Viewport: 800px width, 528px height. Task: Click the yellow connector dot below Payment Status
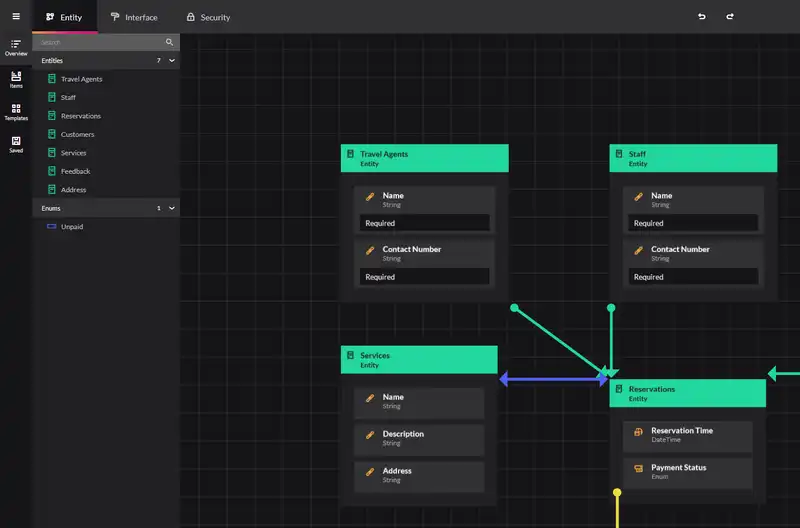click(x=617, y=492)
